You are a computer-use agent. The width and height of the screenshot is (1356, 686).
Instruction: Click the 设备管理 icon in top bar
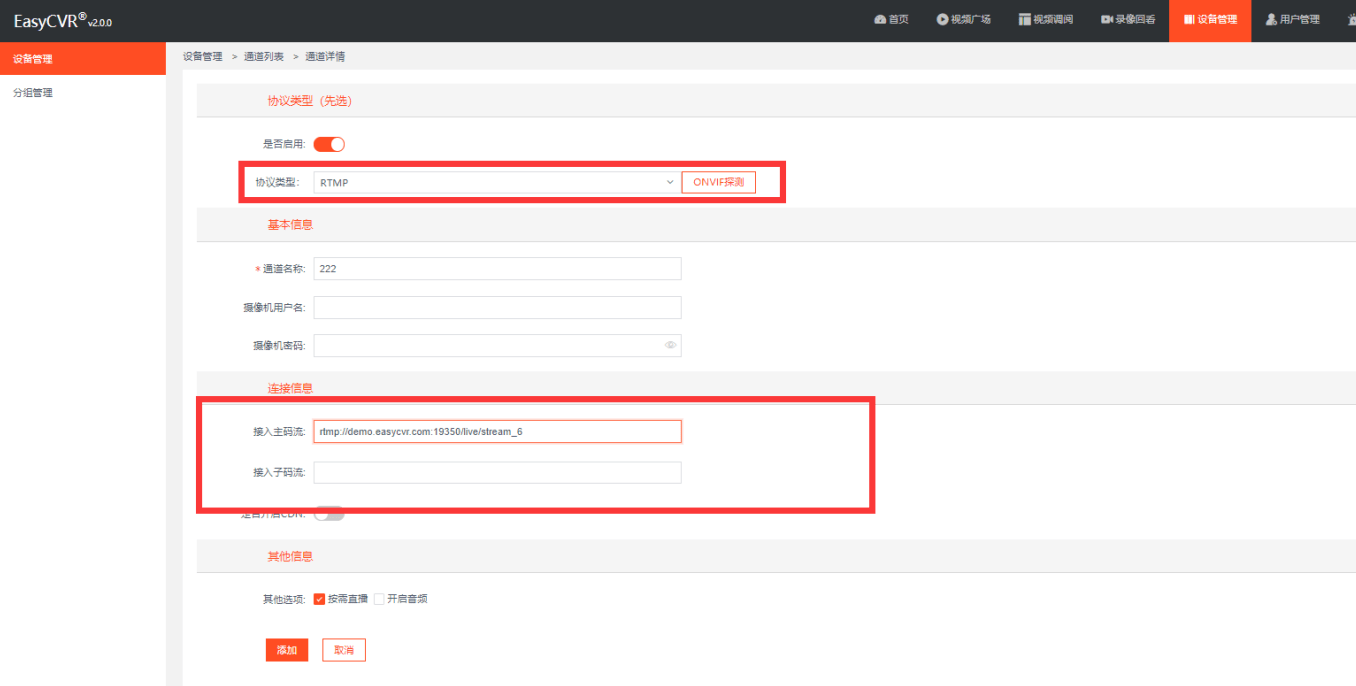point(1189,20)
